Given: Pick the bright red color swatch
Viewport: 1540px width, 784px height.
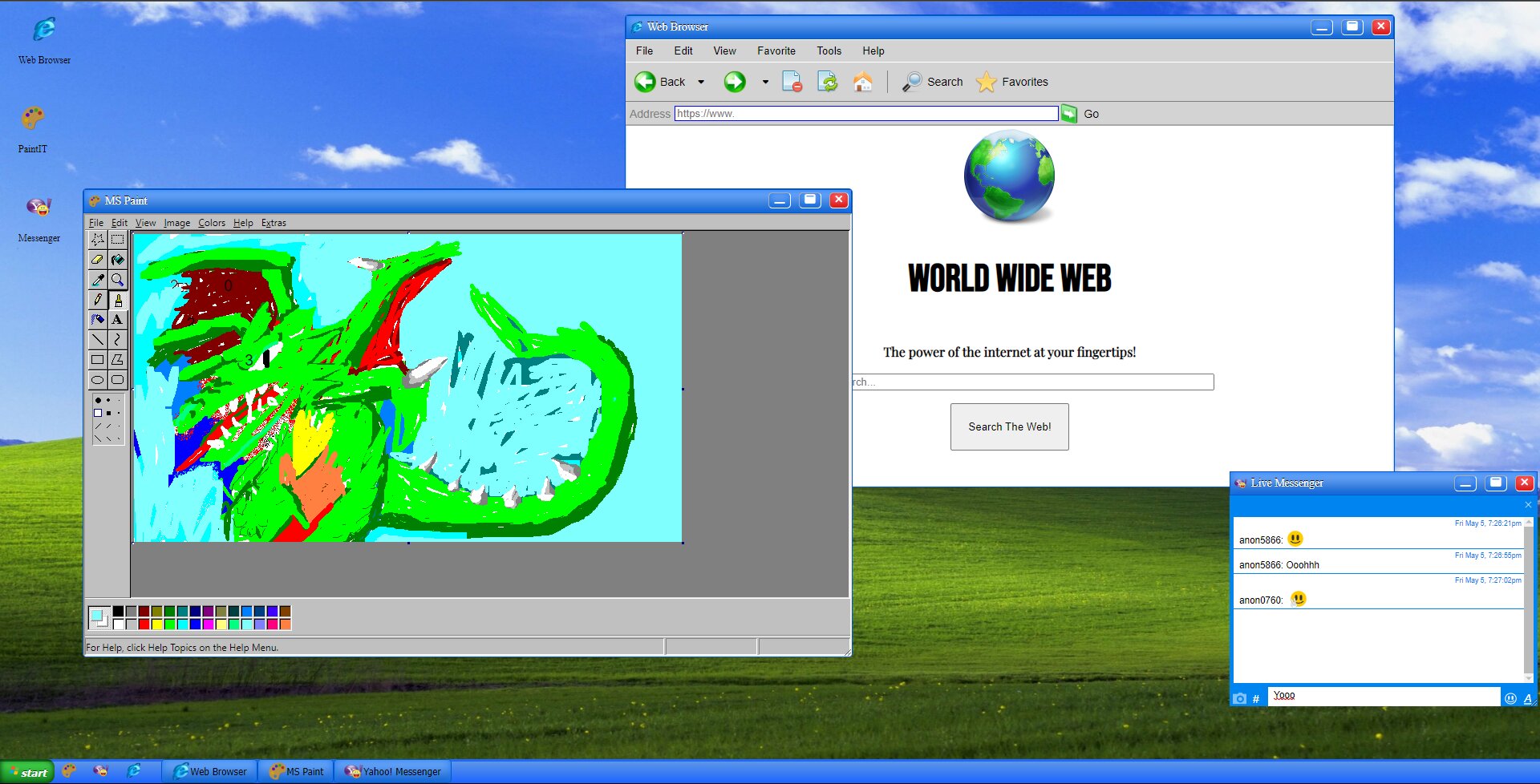Looking at the screenshot, I should tap(144, 624).
